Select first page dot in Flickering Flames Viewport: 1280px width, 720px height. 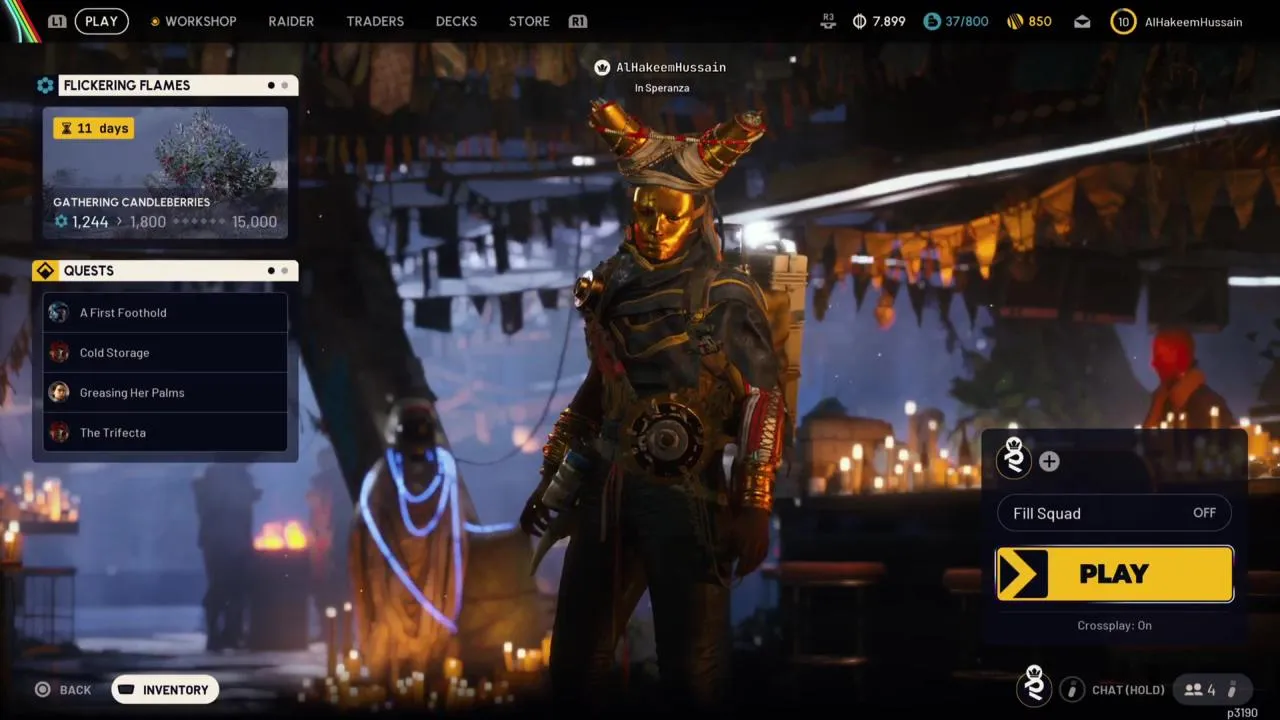coord(271,86)
